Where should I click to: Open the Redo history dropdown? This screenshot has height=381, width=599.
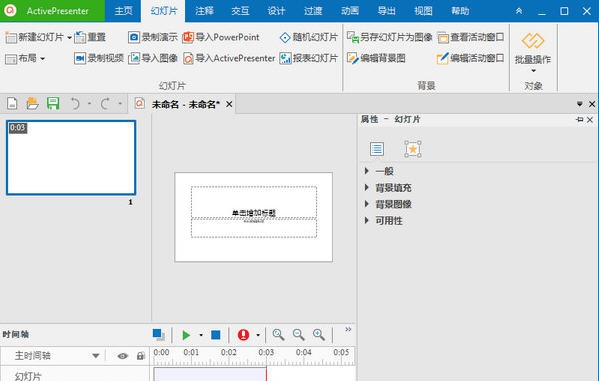pos(120,104)
